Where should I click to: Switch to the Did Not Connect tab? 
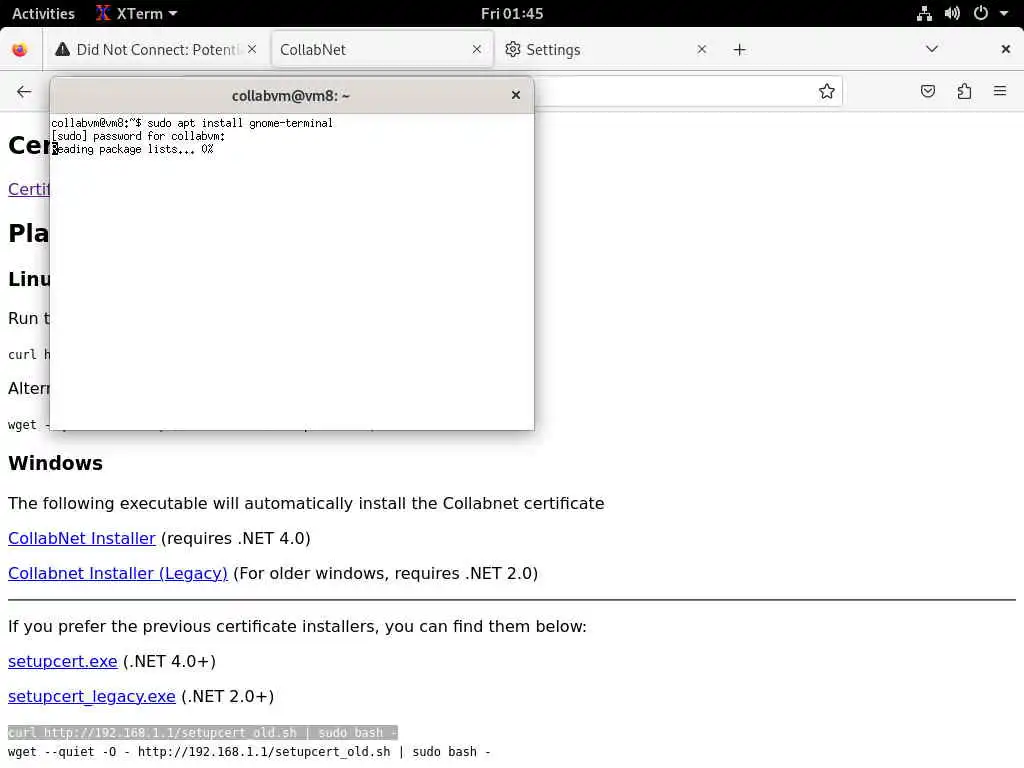pos(157,50)
